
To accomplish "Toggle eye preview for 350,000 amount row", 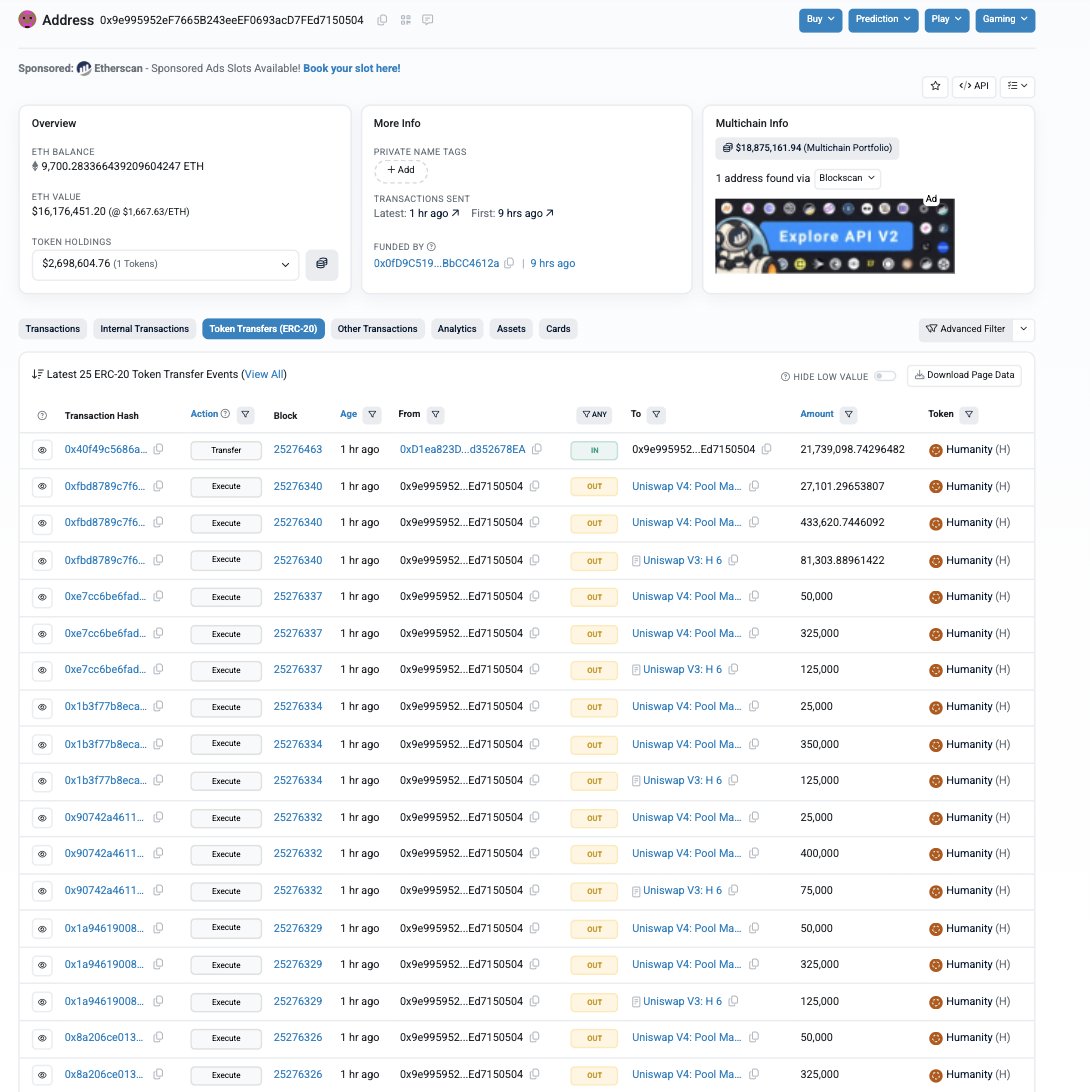I will (42, 745).
